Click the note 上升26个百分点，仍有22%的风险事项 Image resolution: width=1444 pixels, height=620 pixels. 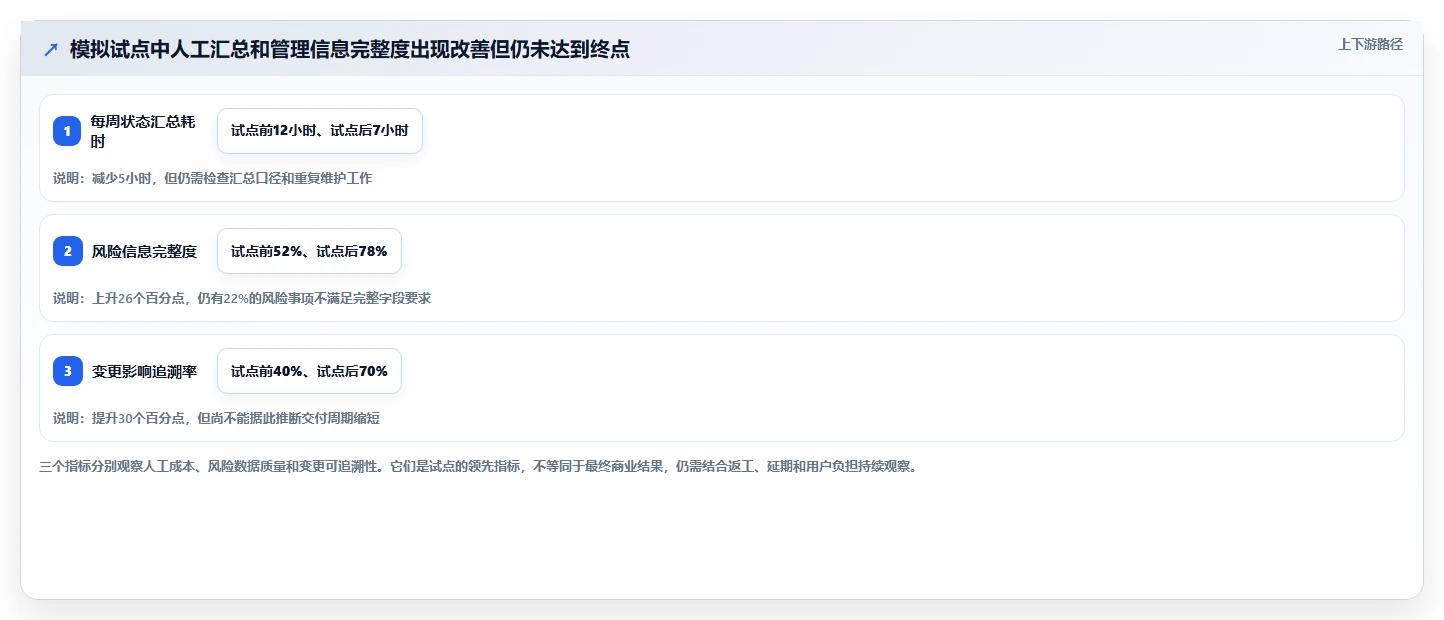242,298
